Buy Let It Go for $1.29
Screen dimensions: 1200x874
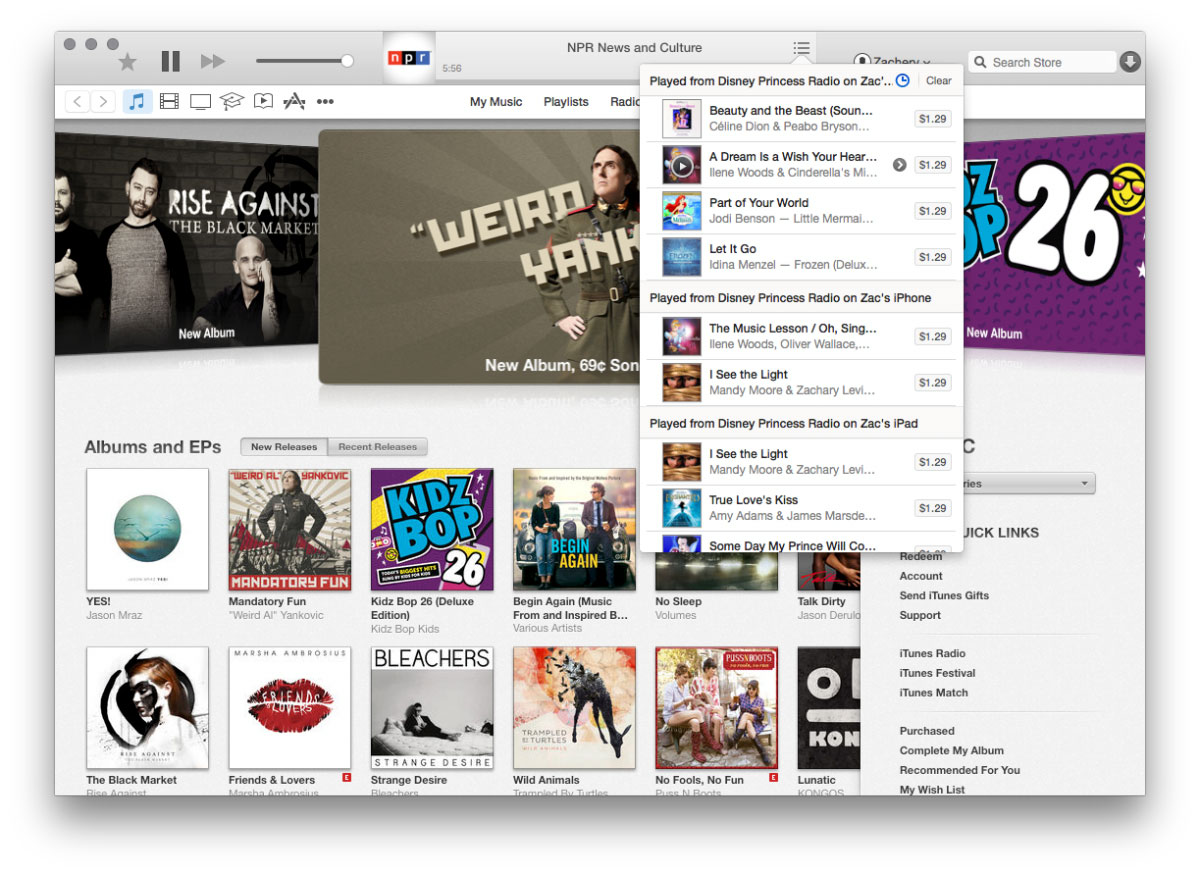click(x=932, y=257)
